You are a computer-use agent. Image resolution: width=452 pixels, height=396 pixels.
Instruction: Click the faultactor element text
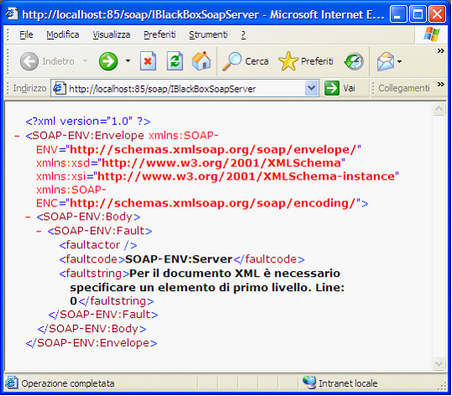click(98, 245)
